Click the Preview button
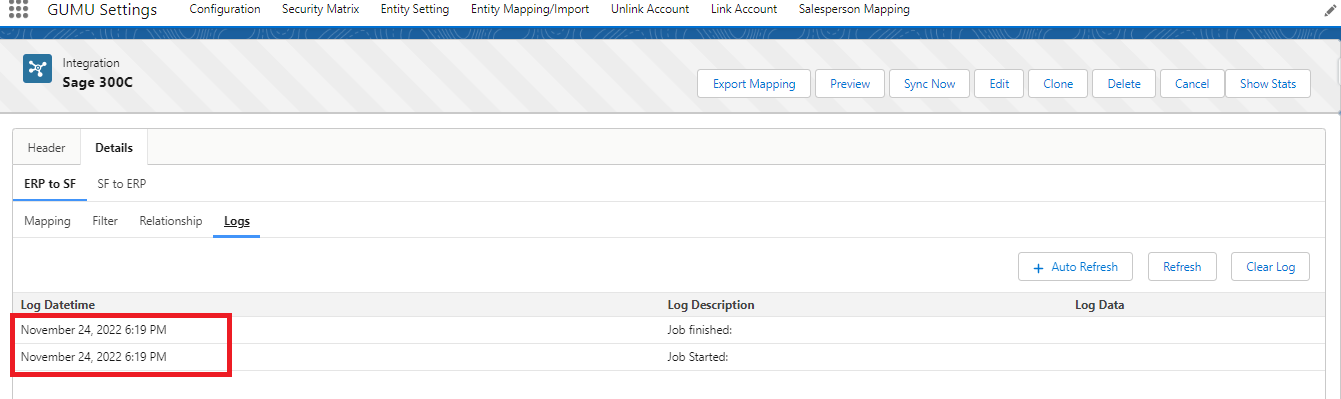1341x399 pixels. pyautogui.click(x=850, y=84)
